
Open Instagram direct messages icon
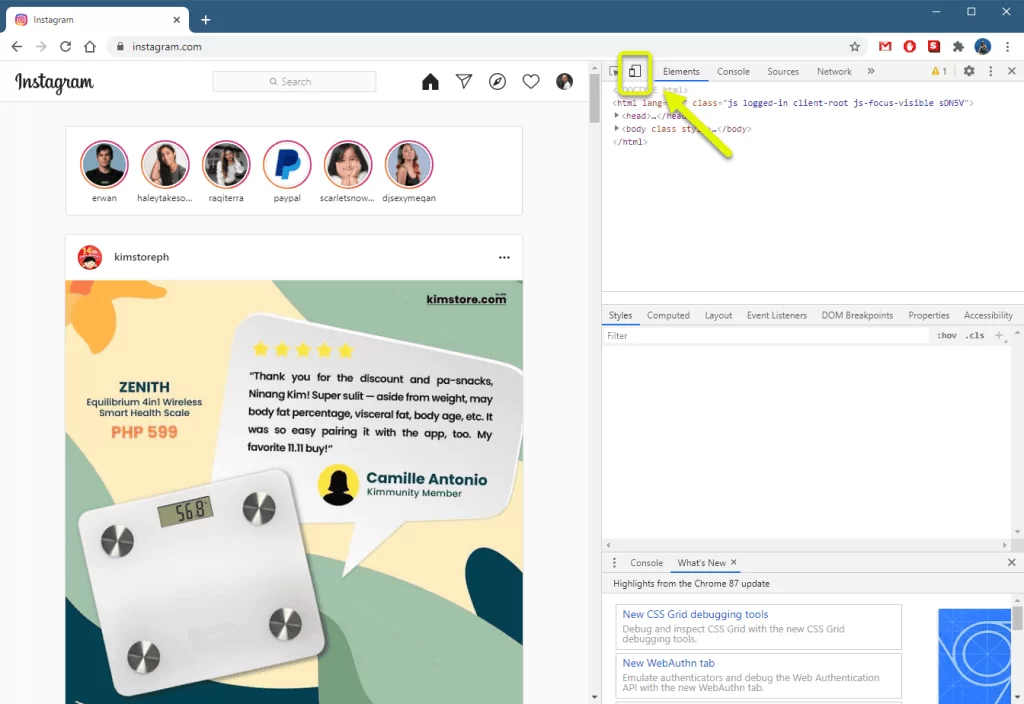(464, 82)
